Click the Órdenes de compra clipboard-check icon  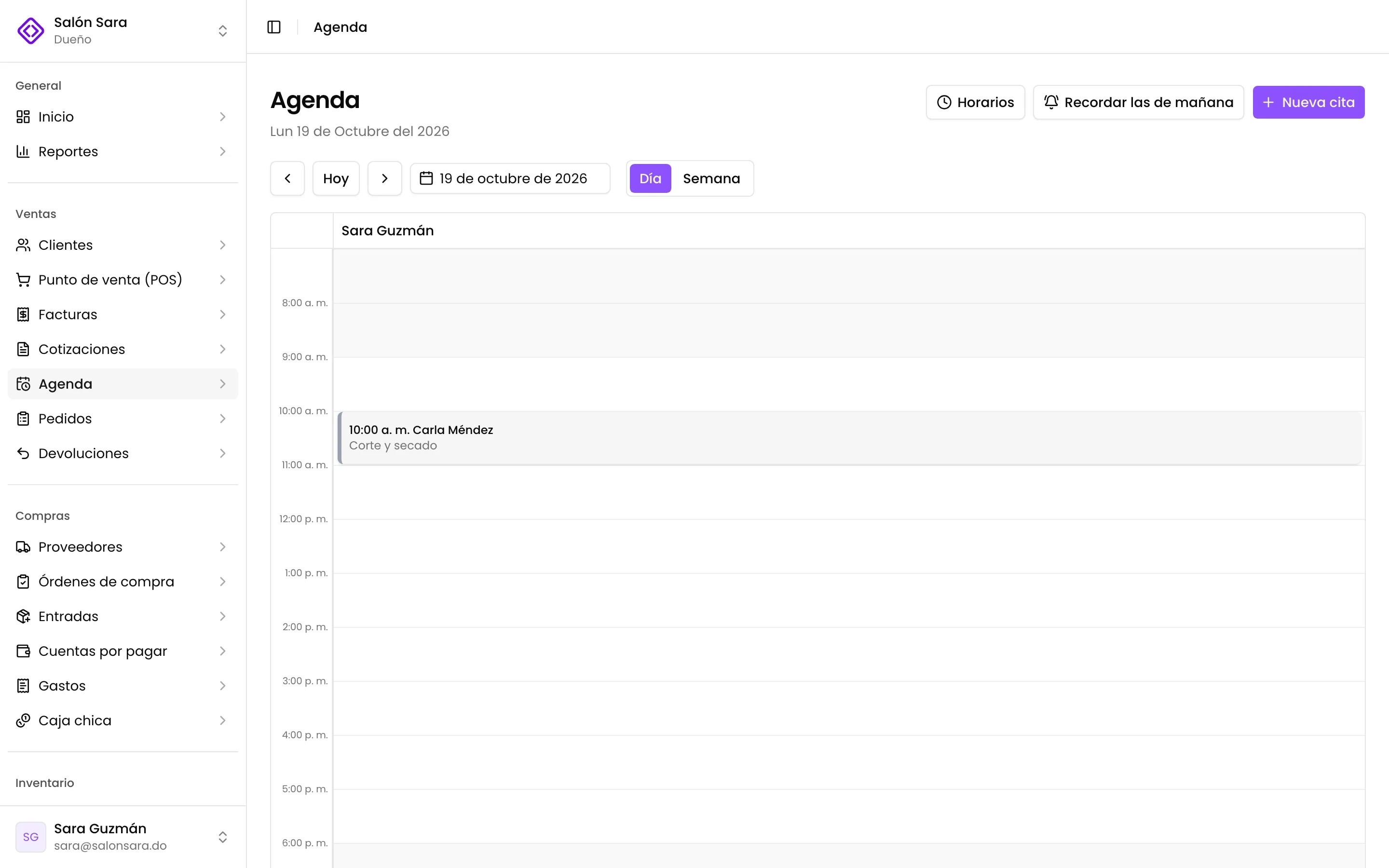[23, 582]
